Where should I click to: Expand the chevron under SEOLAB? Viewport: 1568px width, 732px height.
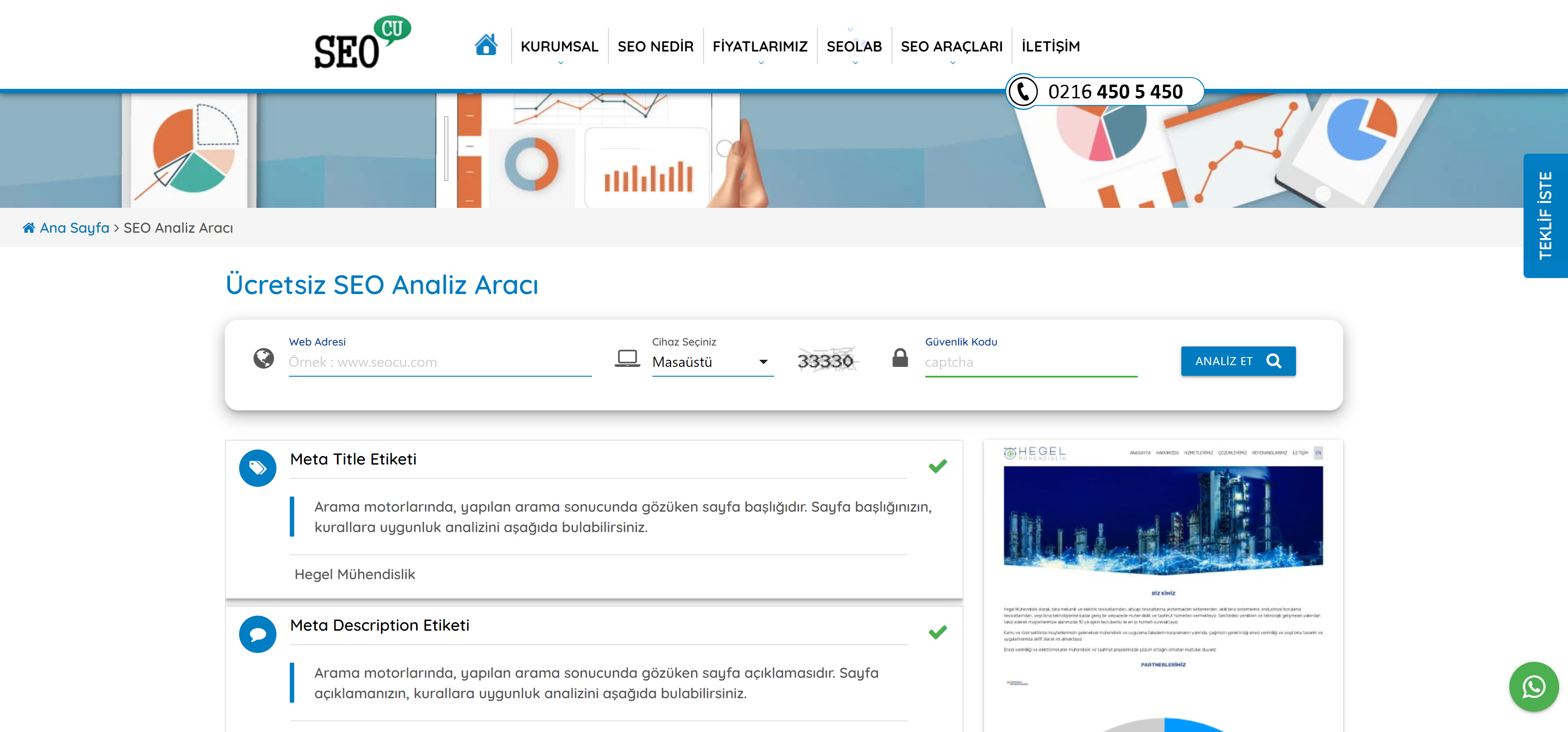(855, 63)
